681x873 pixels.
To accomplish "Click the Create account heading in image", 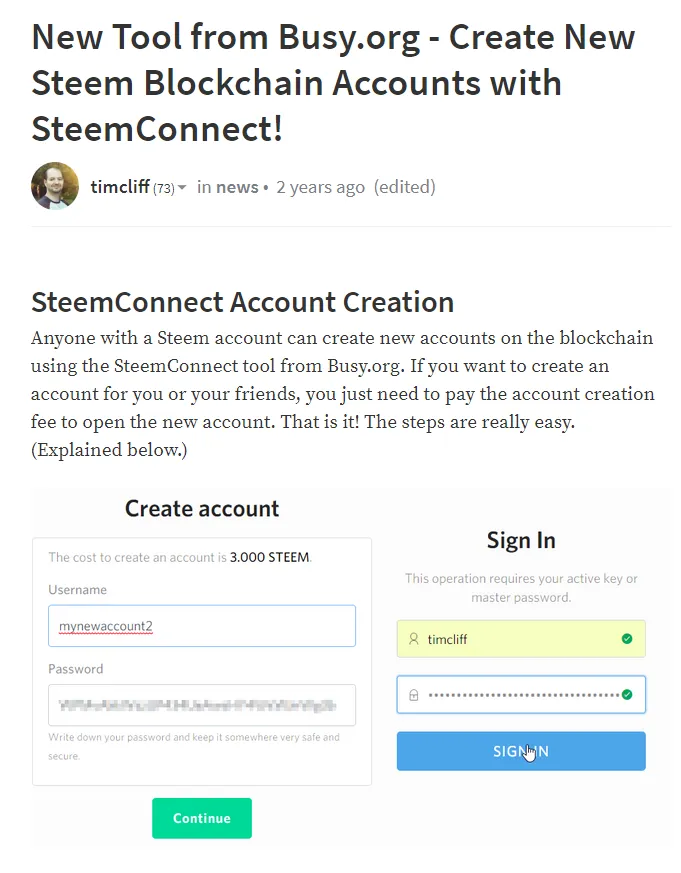I will coord(202,508).
